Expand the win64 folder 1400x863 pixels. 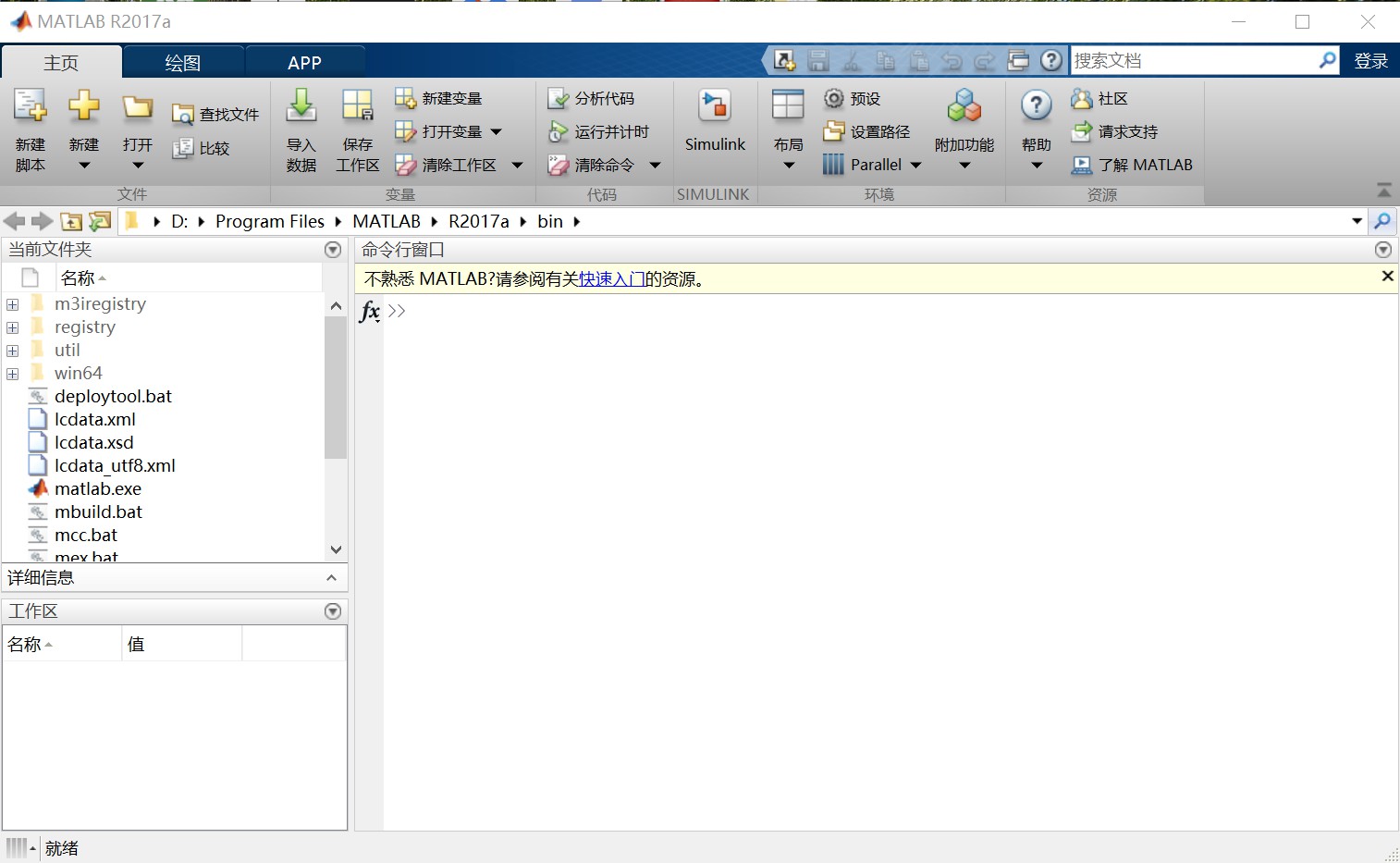point(13,374)
